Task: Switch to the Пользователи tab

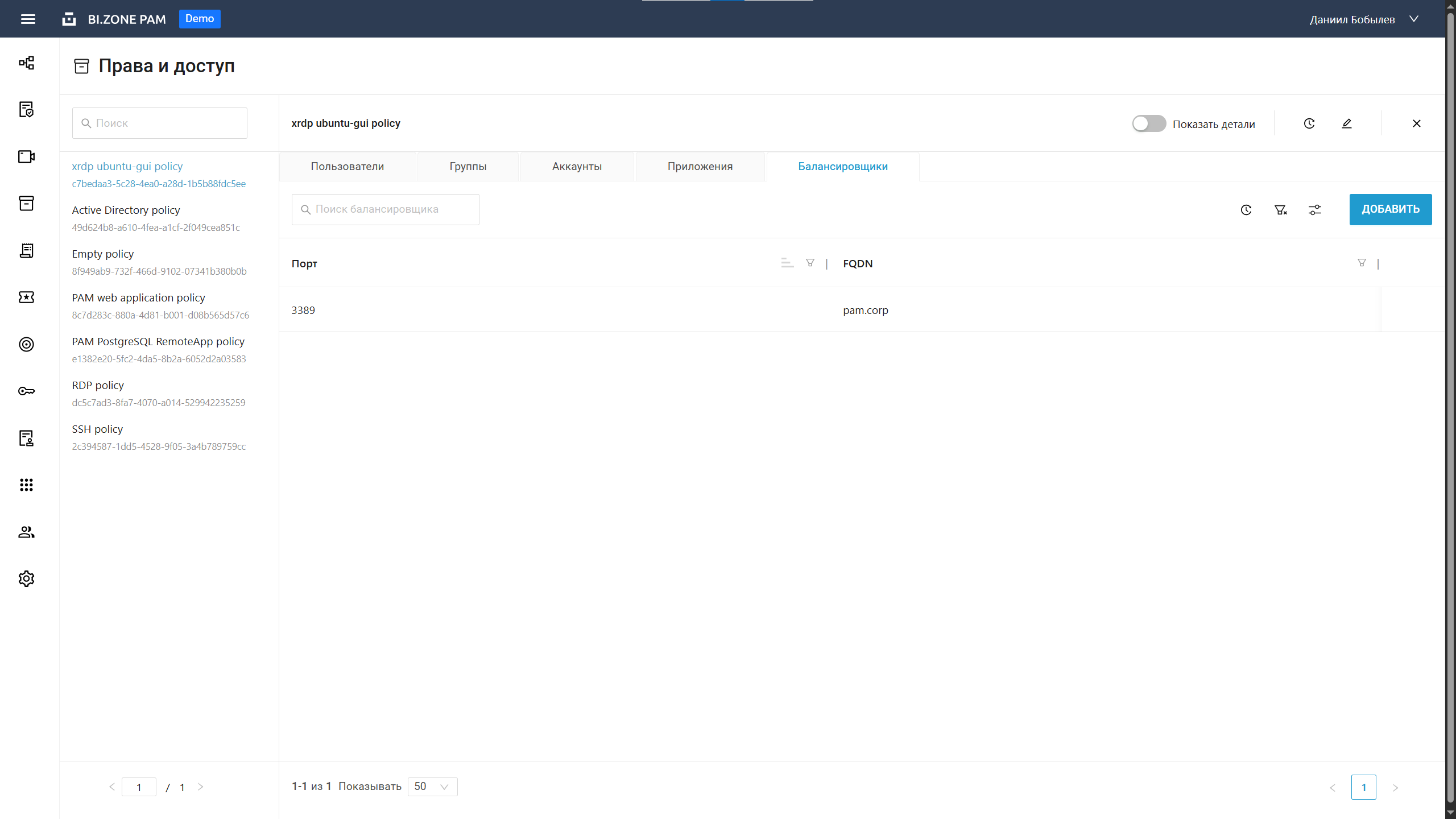Action: 347,167
